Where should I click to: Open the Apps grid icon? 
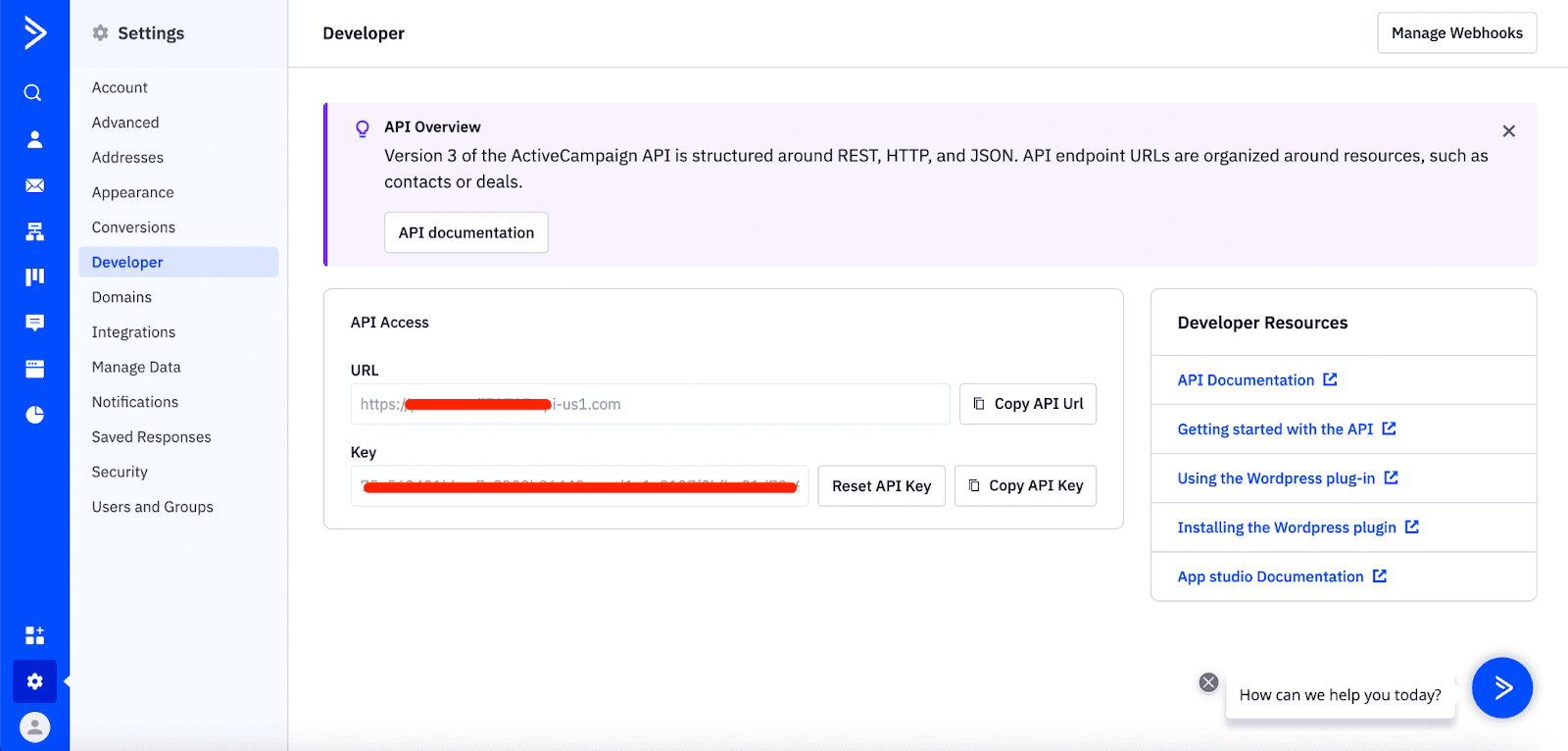(34, 635)
